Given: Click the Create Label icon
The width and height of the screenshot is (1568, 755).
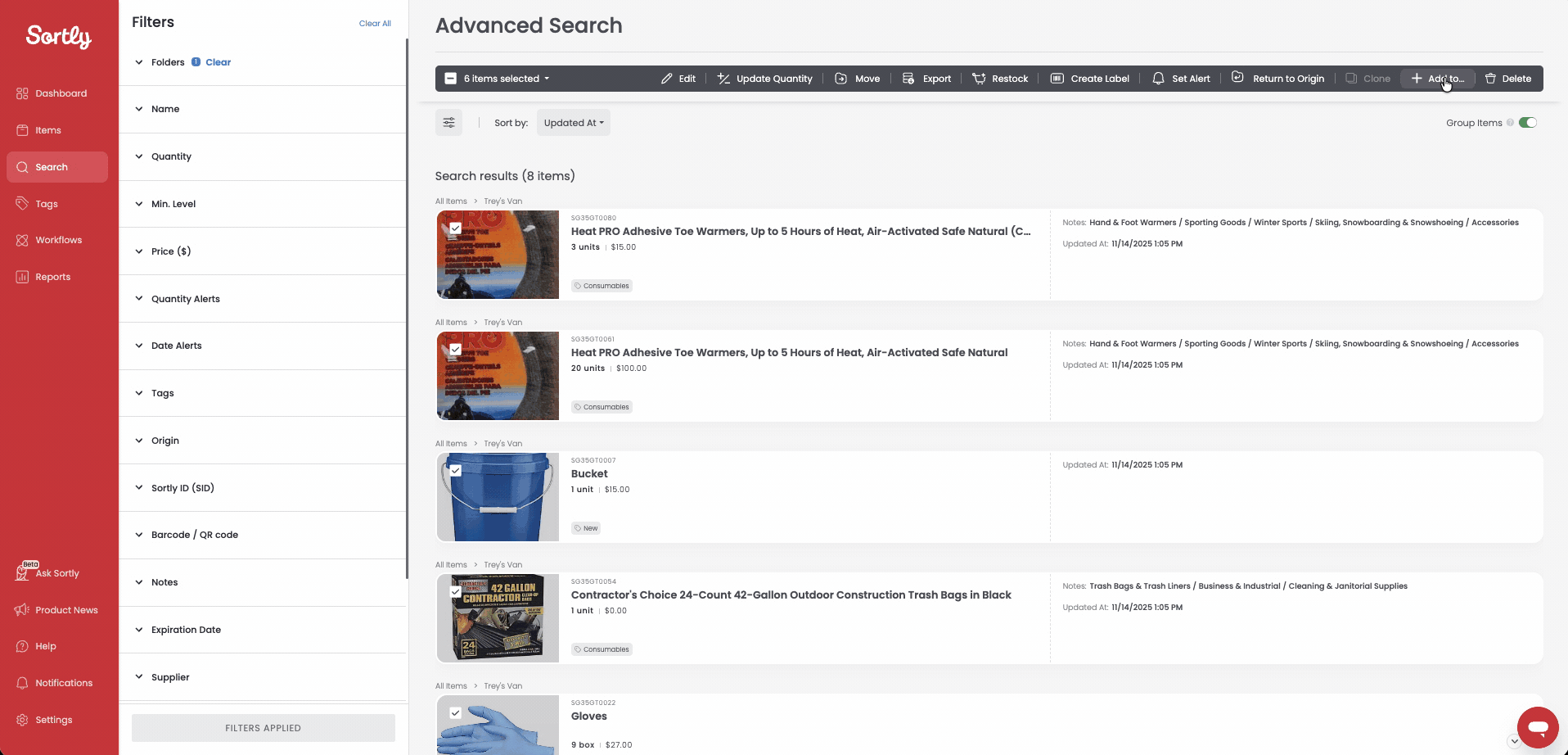Looking at the screenshot, I should (1057, 79).
